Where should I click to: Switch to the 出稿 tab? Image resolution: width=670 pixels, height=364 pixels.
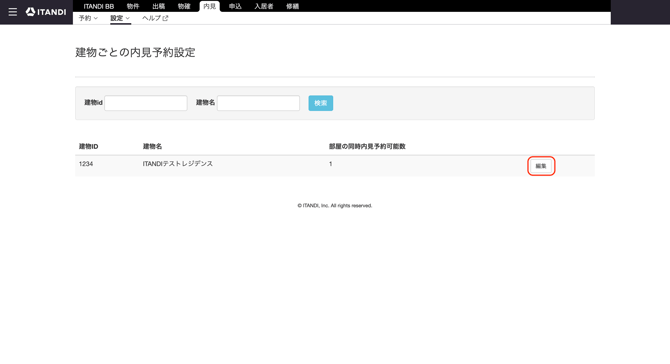point(159,6)
